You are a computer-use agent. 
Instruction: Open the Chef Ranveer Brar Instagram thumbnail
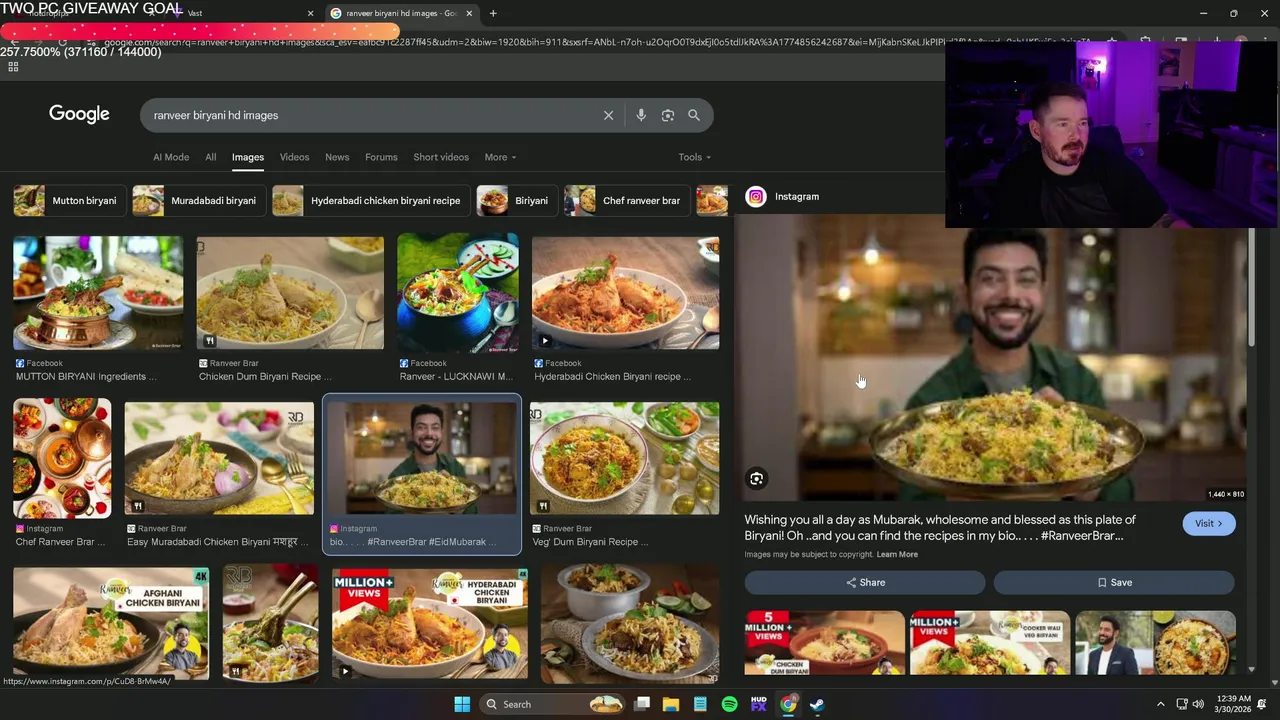pyautogui.click(x=62, y=459)
